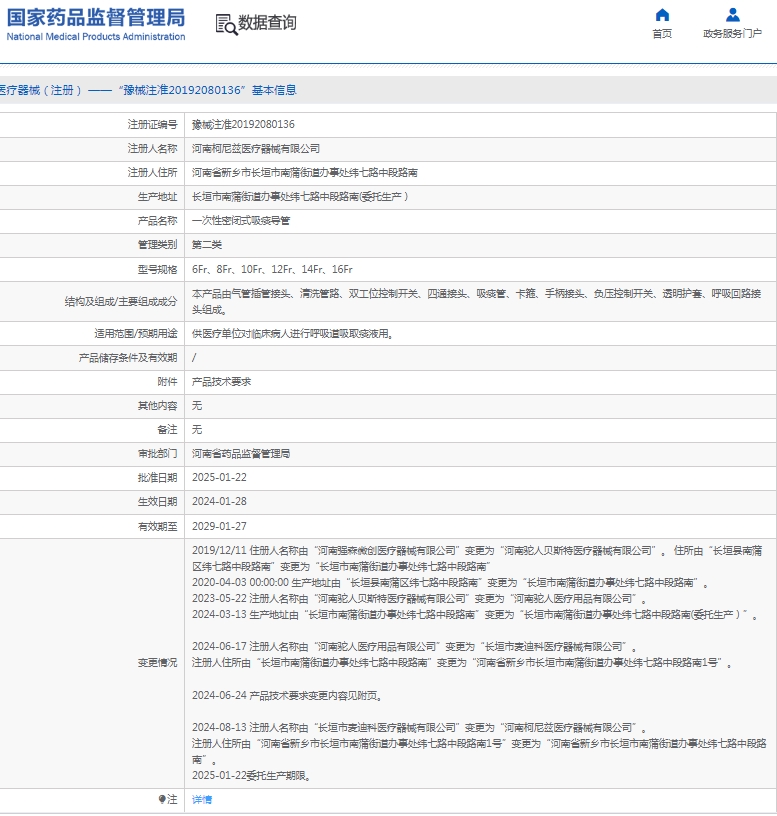Click registrant name 河南柯尼兹医疗器械有限公司
This screenshot has height=816, width=777.
tap(256, 148)
